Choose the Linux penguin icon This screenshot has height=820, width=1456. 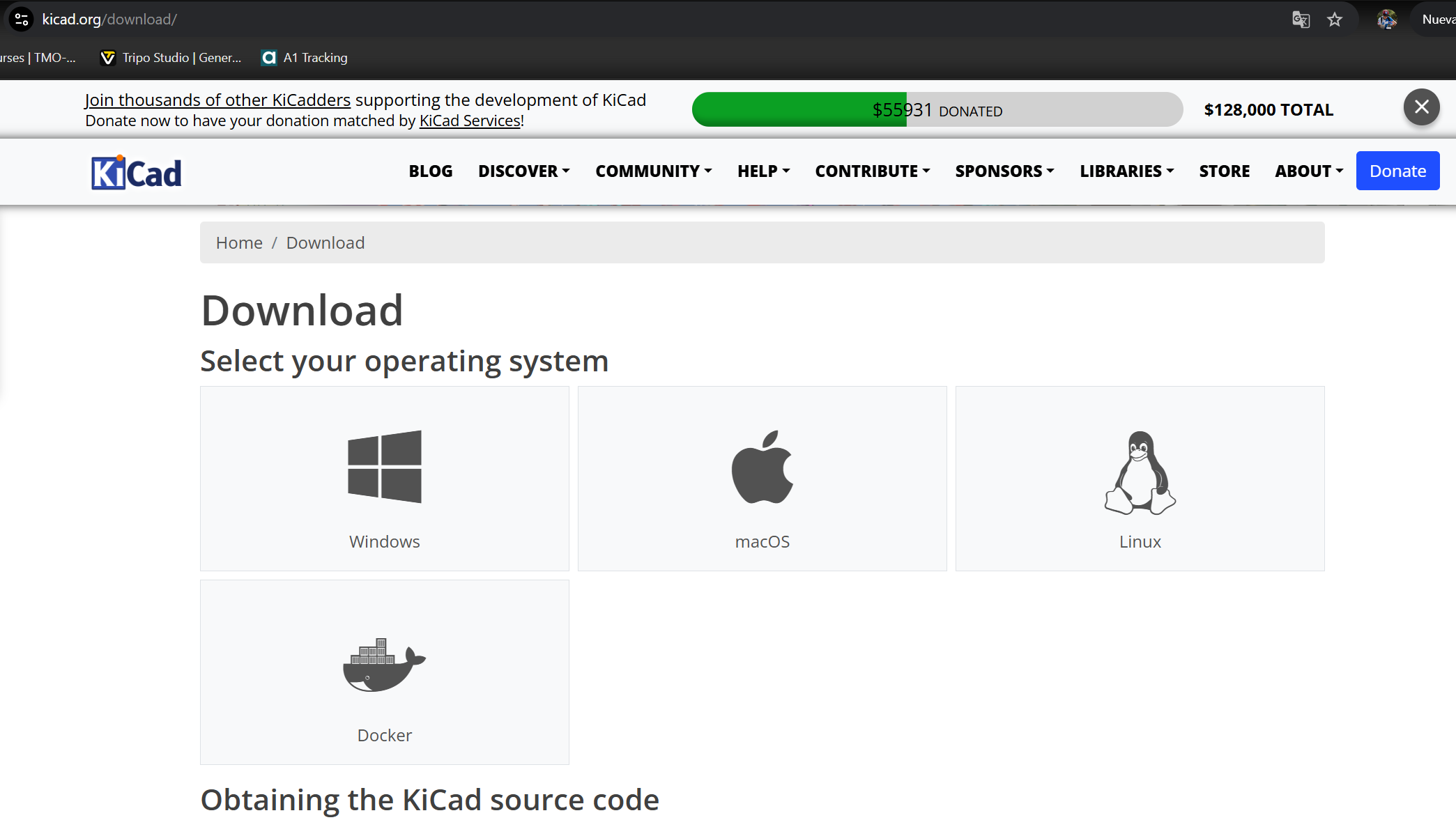[1140, 472]
